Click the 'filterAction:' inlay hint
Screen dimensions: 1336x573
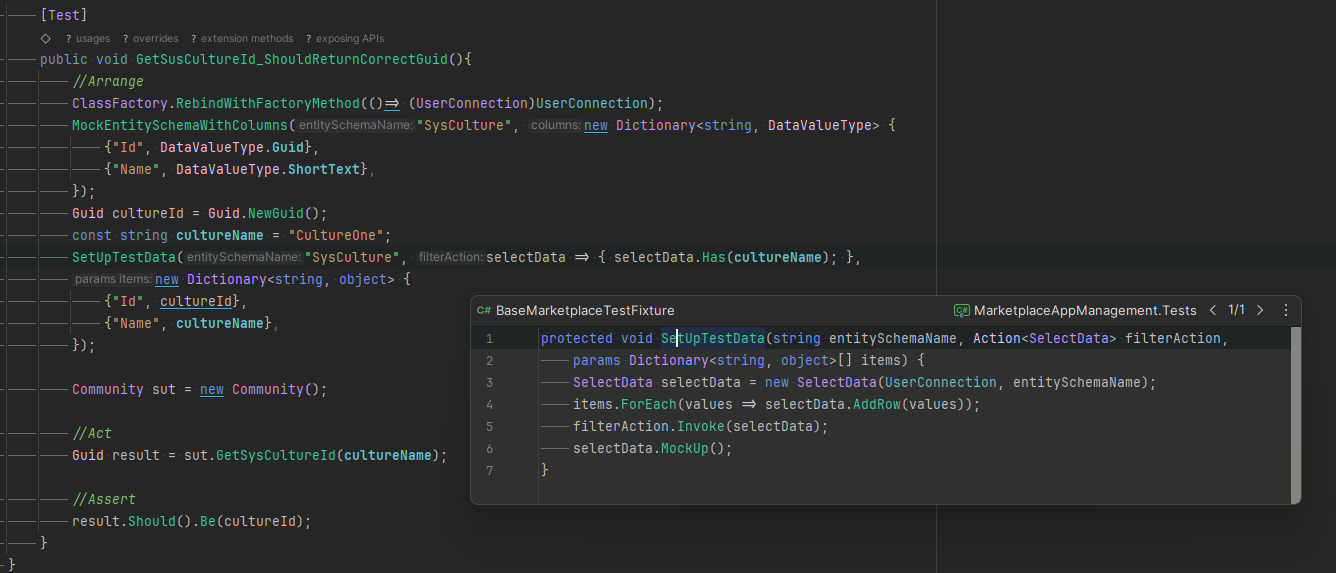click(450, 258)
